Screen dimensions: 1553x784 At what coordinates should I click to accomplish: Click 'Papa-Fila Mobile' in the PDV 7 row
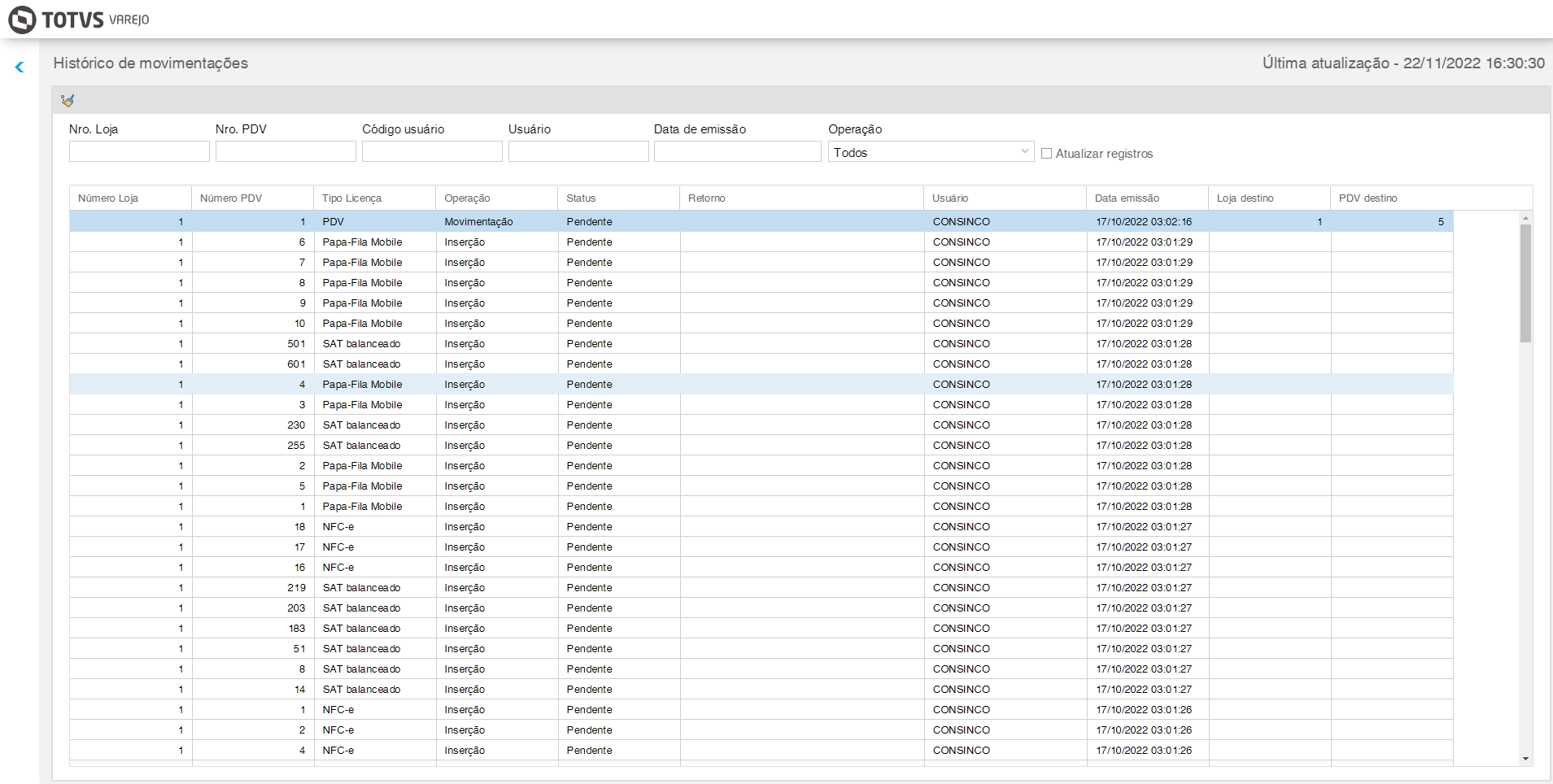coord(362,263)
